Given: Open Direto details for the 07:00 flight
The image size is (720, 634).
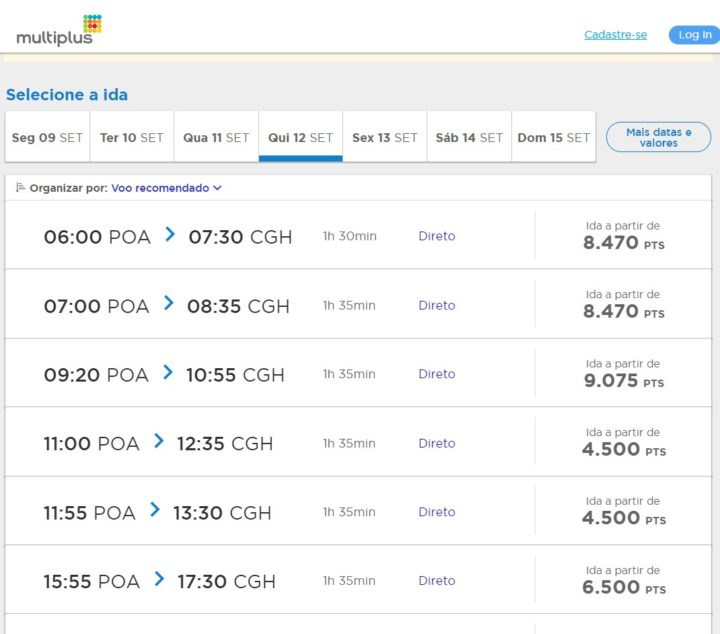Looking at the screenshot, I should tap(437, 305).
